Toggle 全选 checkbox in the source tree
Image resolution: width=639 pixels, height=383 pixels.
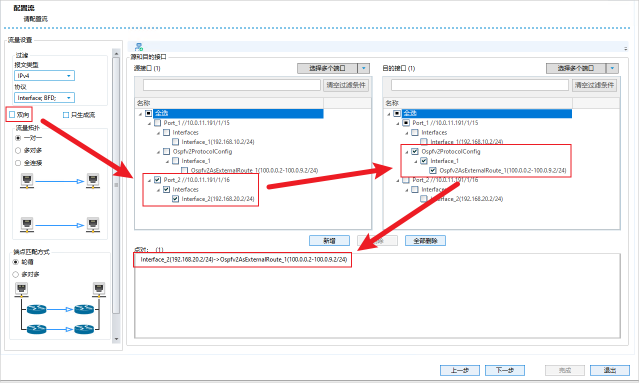click(x=148, y=113)
